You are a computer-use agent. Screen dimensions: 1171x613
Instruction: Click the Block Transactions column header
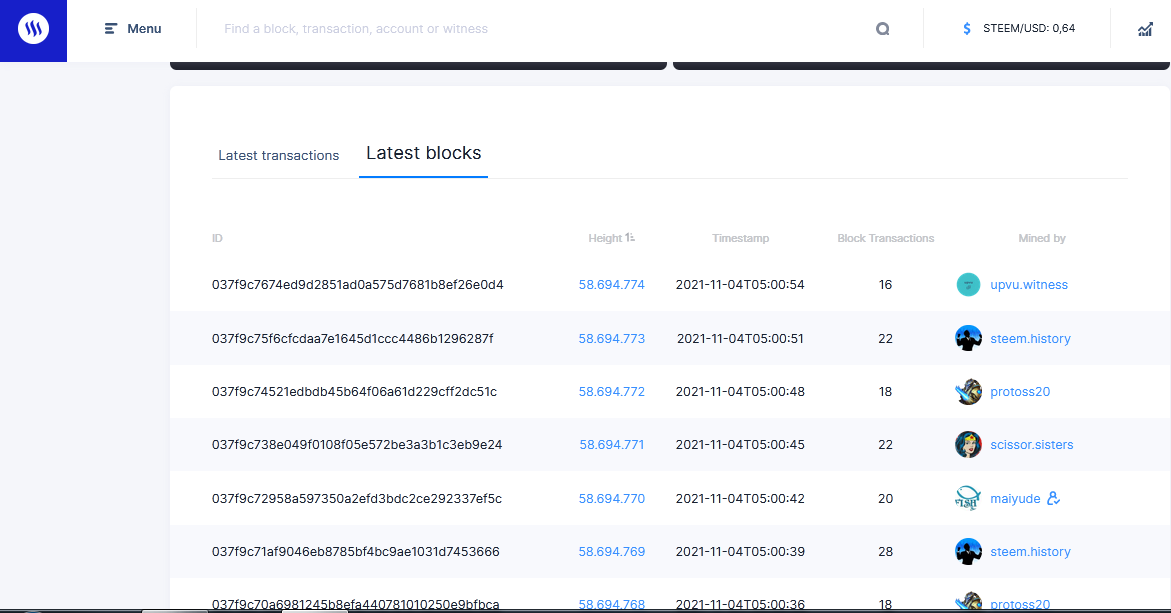click(x=886, y=238)
